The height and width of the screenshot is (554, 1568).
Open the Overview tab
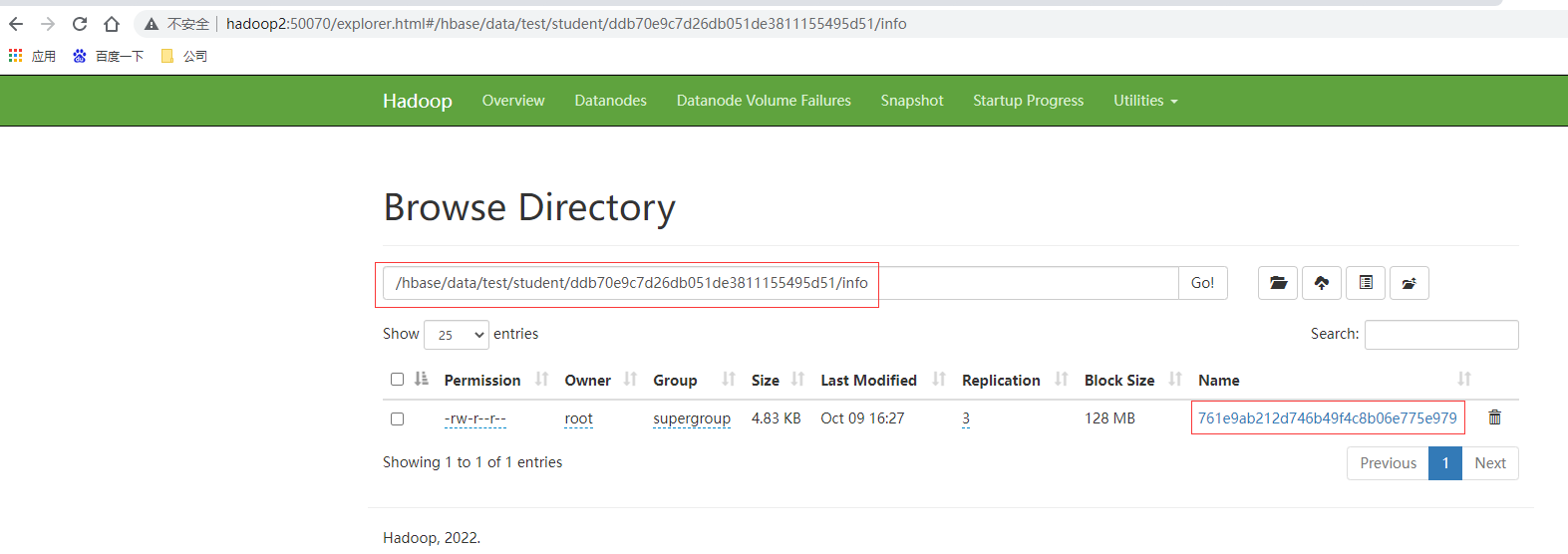[x=513, y=101]
